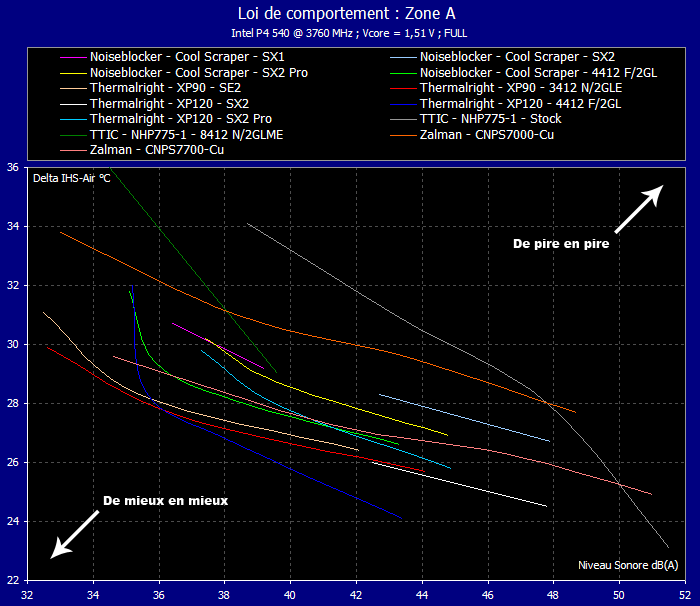Click the x-axis value 32
Image resolution: width=700 pixels, height=606 pixels.
pos(27,595)
